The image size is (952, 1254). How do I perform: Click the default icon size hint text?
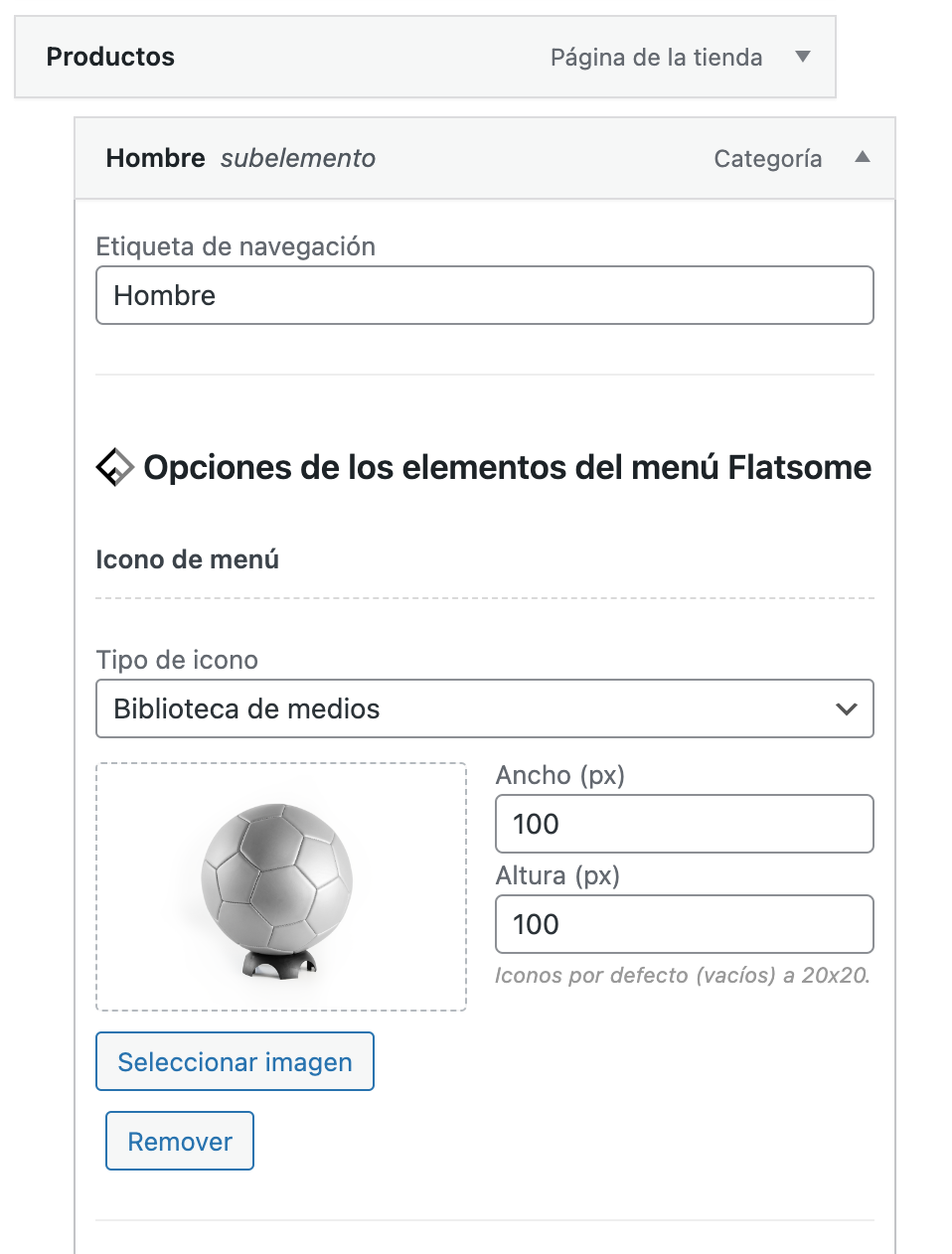pyautogui.click(x=682, y=976)
